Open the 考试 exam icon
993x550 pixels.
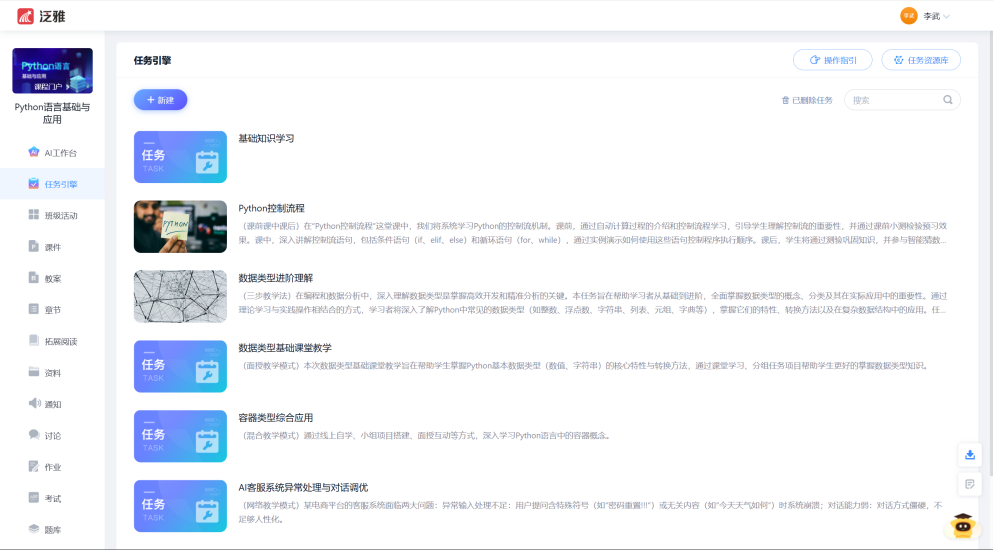coord(34,497)
